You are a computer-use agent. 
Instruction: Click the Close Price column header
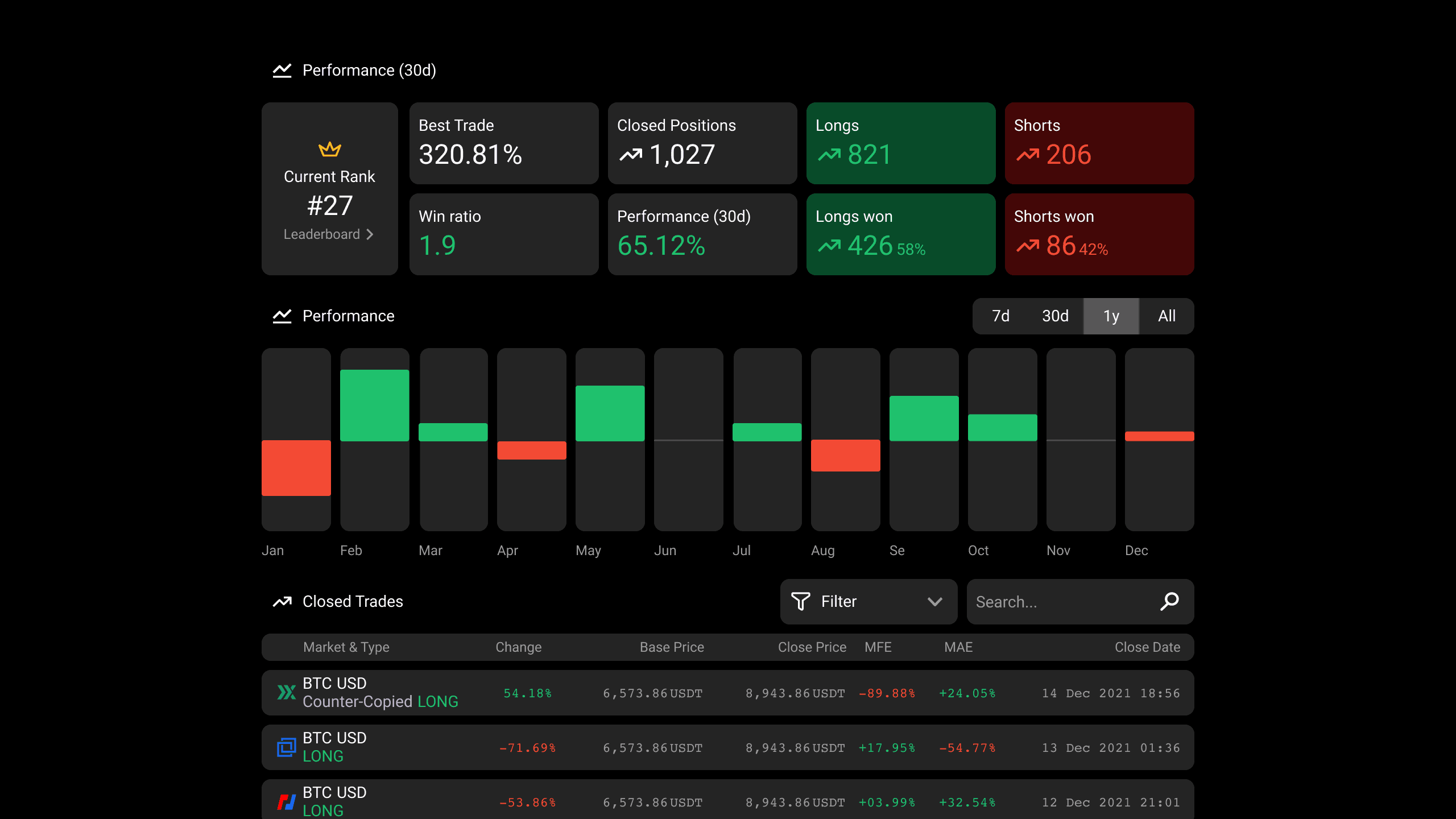click(812, 647)
